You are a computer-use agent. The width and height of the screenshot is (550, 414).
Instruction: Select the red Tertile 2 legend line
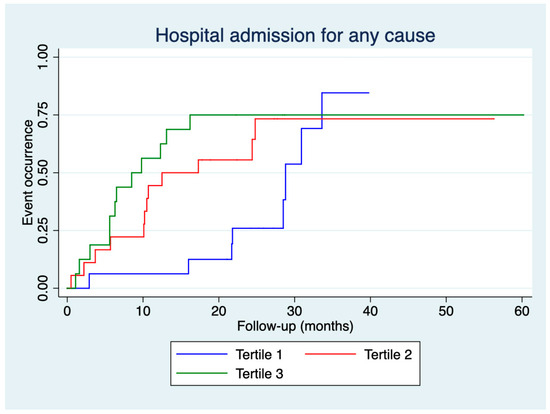[330, 354]
